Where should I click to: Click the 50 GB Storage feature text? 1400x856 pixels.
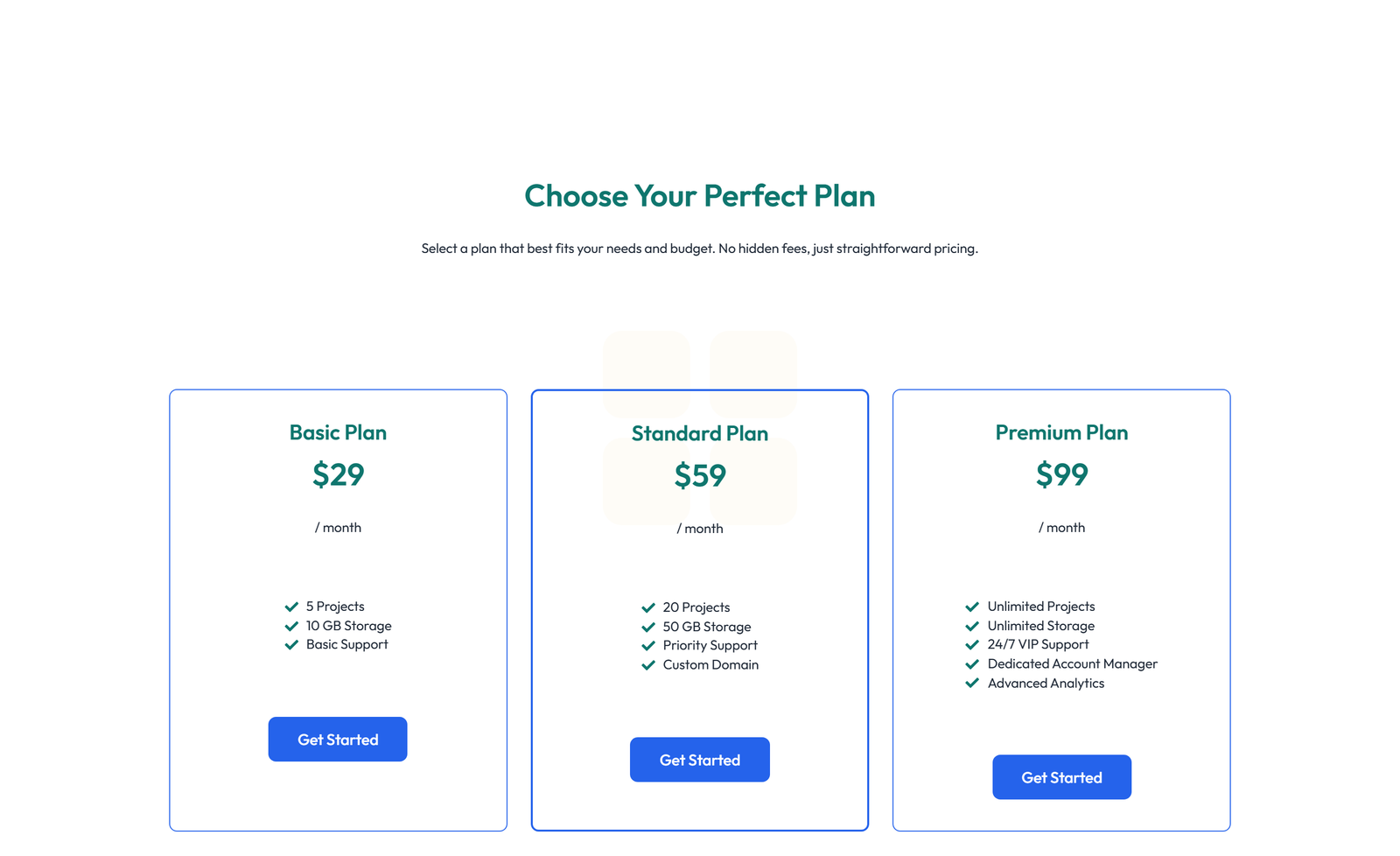(706, 626)
